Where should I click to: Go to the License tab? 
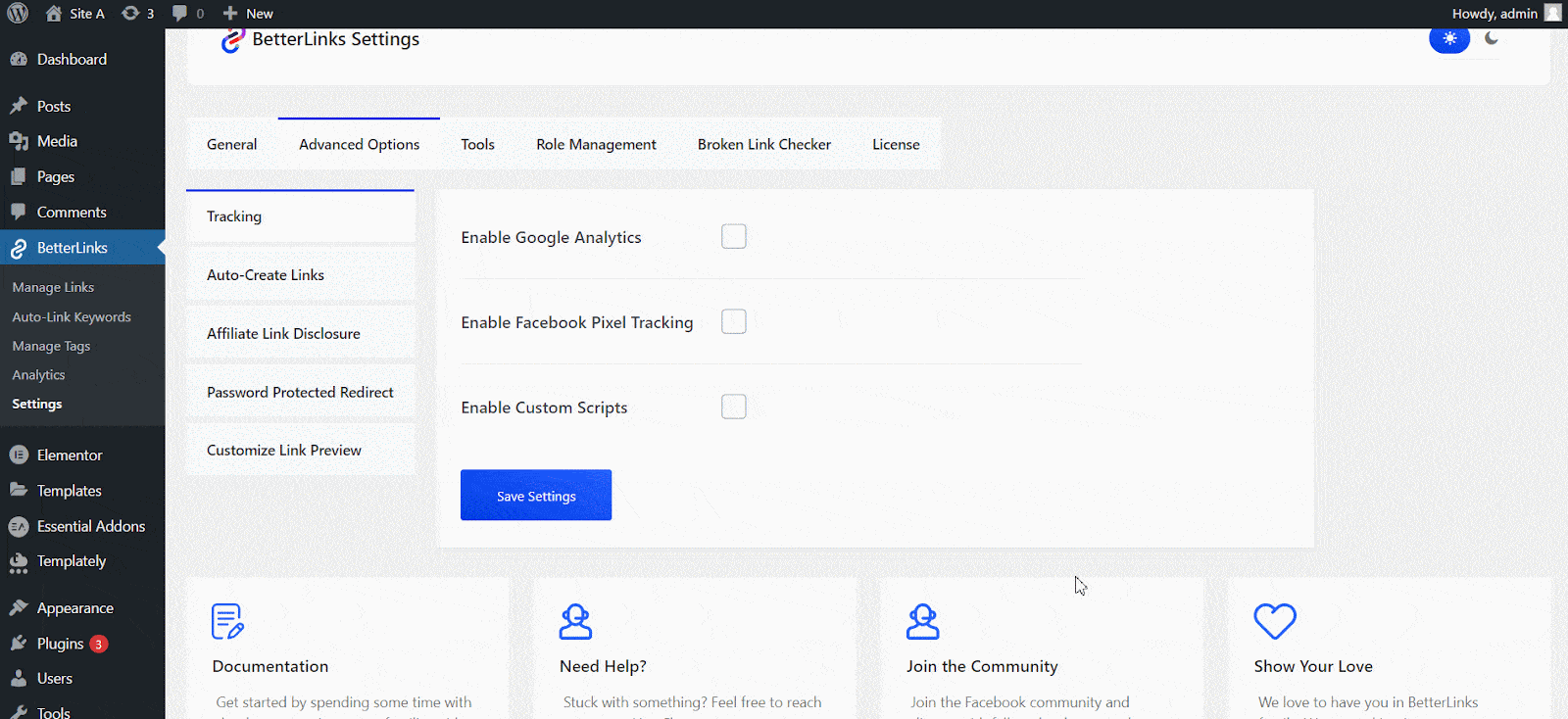(897, 144)
